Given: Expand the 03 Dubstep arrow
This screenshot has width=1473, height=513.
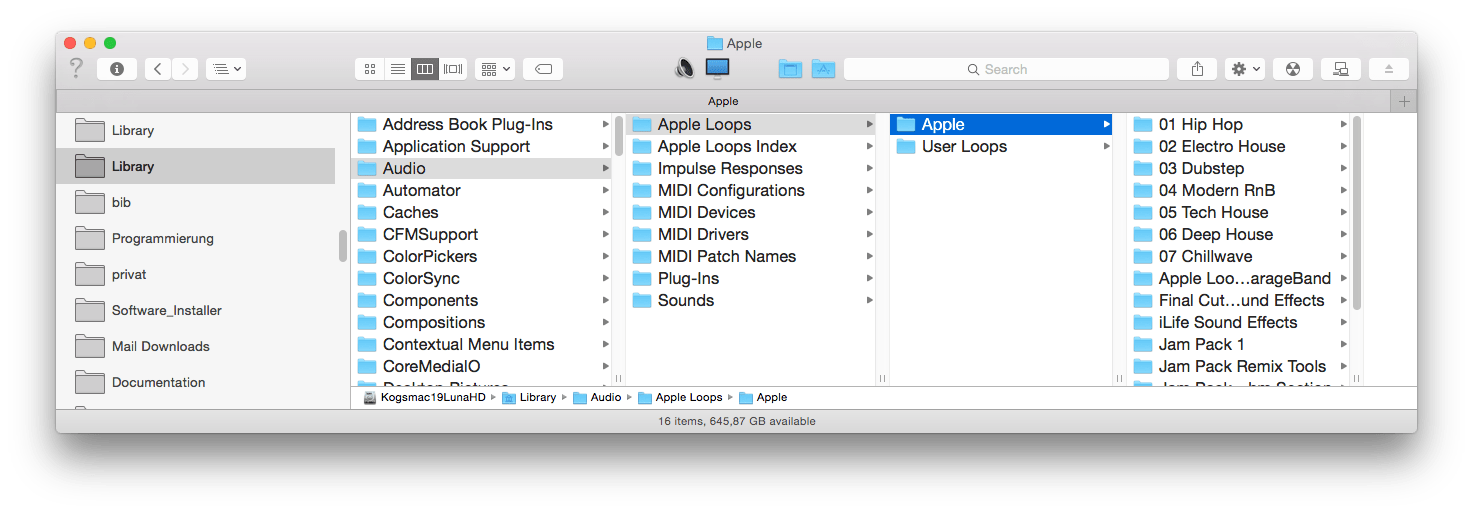Looking at the screenshot, I should 1344,168.
